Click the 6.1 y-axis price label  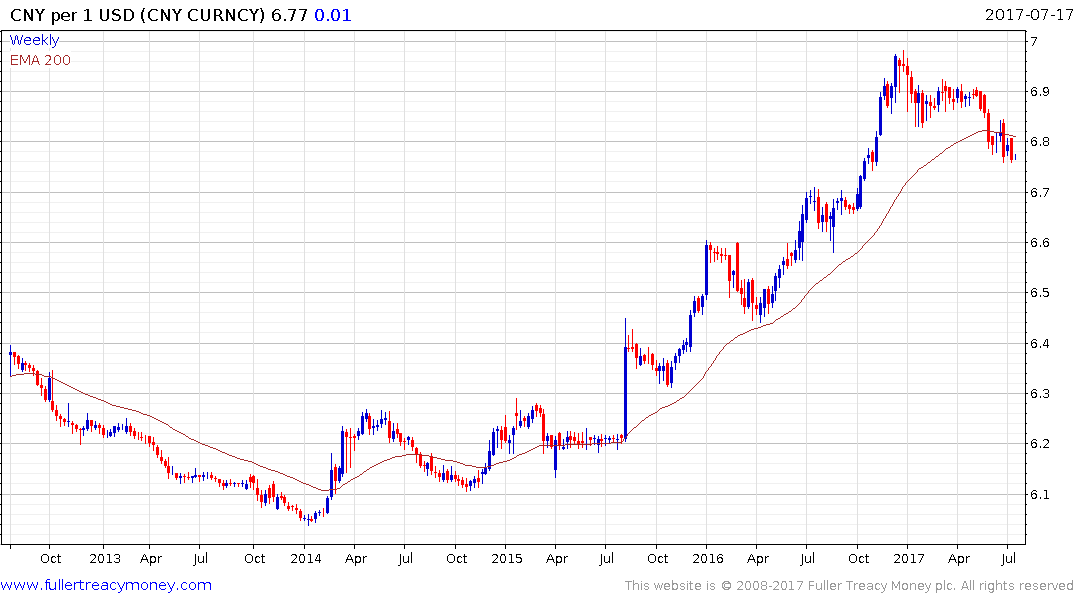(x=1040, y=494)
